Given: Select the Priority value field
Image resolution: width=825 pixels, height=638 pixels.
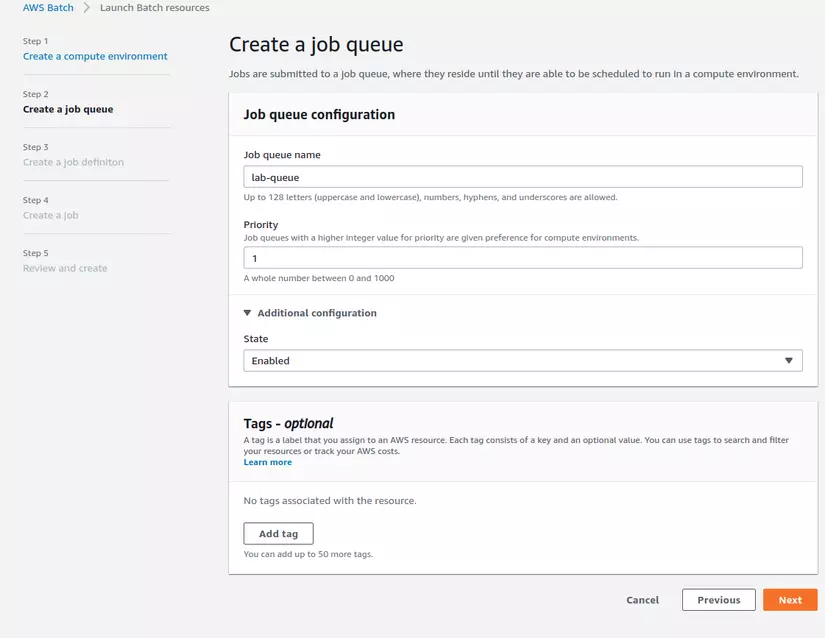Looking at the screenshot, I should tap(523, 257).
